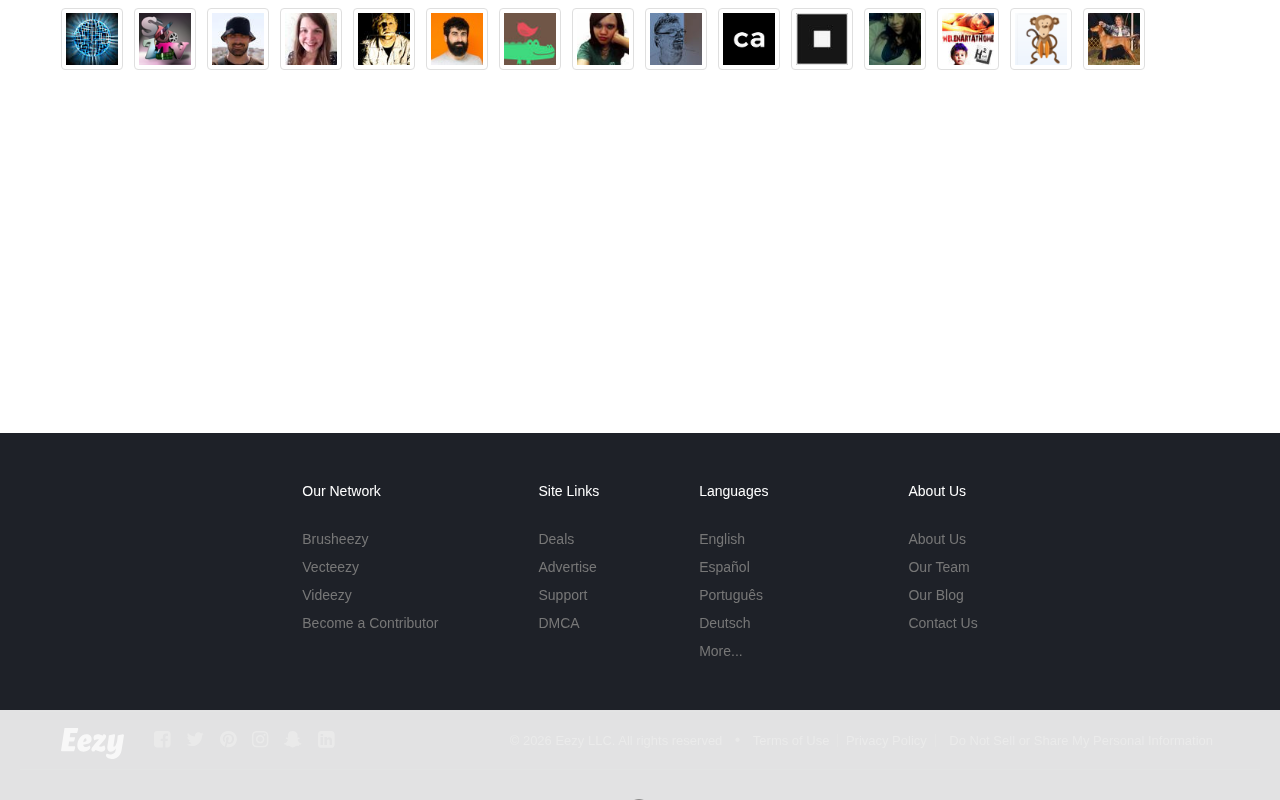
Task: Switch language to Español
Action: [x=724, y=567]
